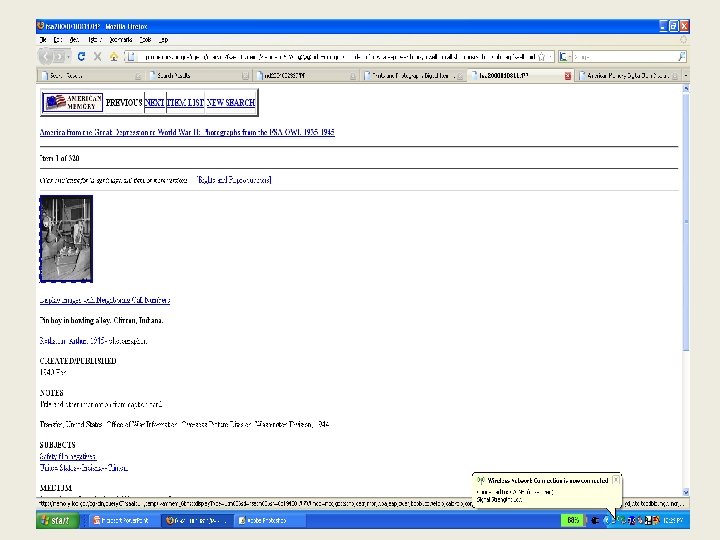Reload the page with the Refresh icon
The height and width of the screenshot is (540, 720).
81,56
